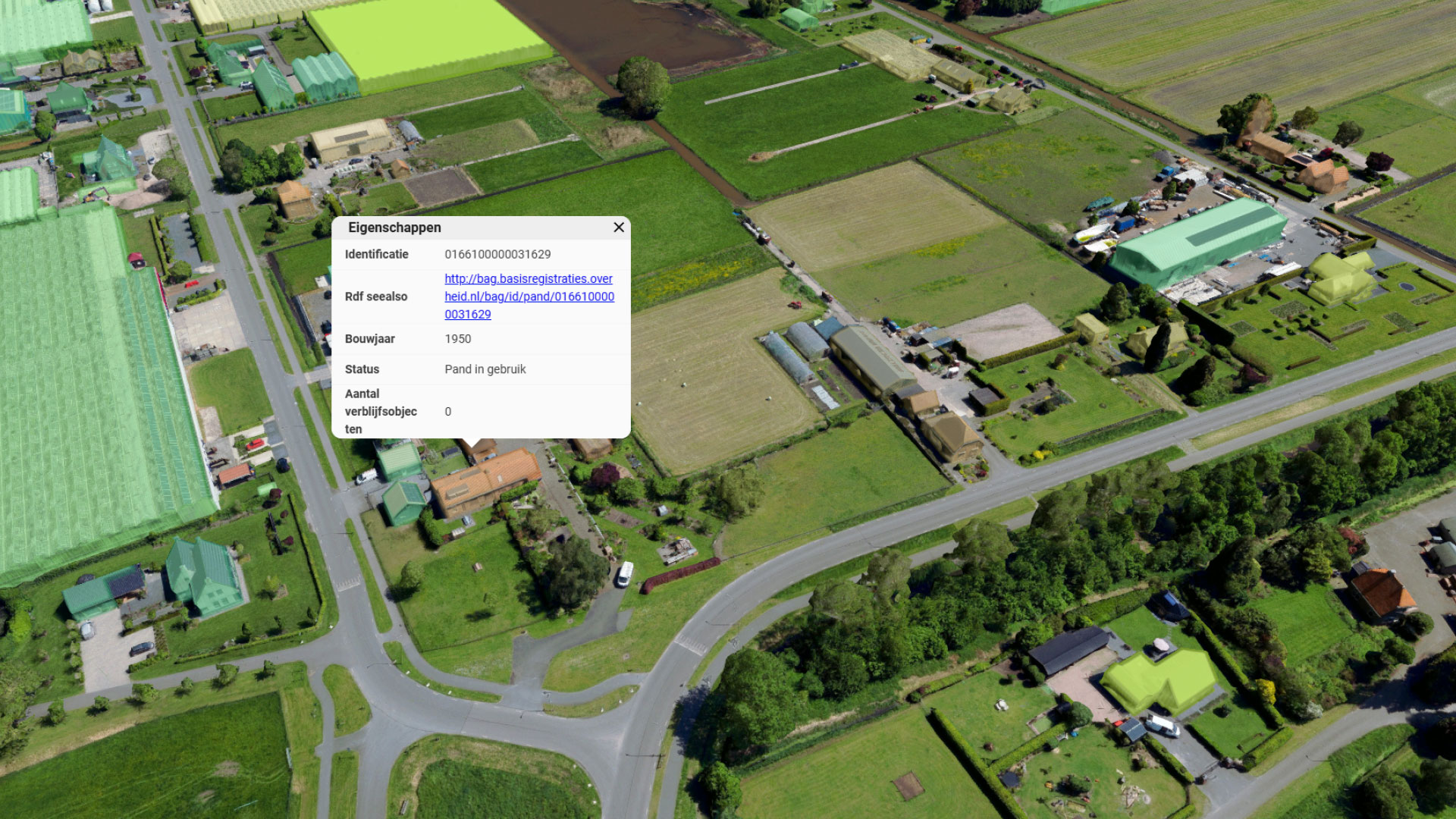
Task: Open the bag.basisregistraties pand link
Action: [x=529, y=297]
